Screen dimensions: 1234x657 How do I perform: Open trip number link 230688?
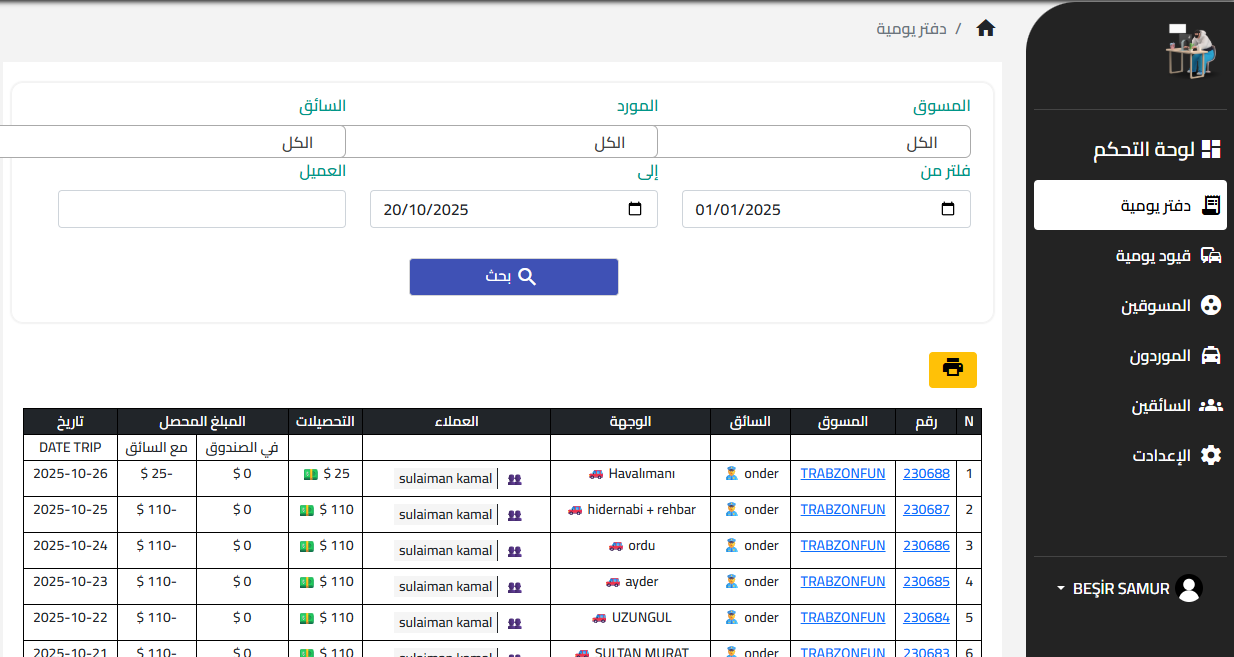tap(926, 474)
